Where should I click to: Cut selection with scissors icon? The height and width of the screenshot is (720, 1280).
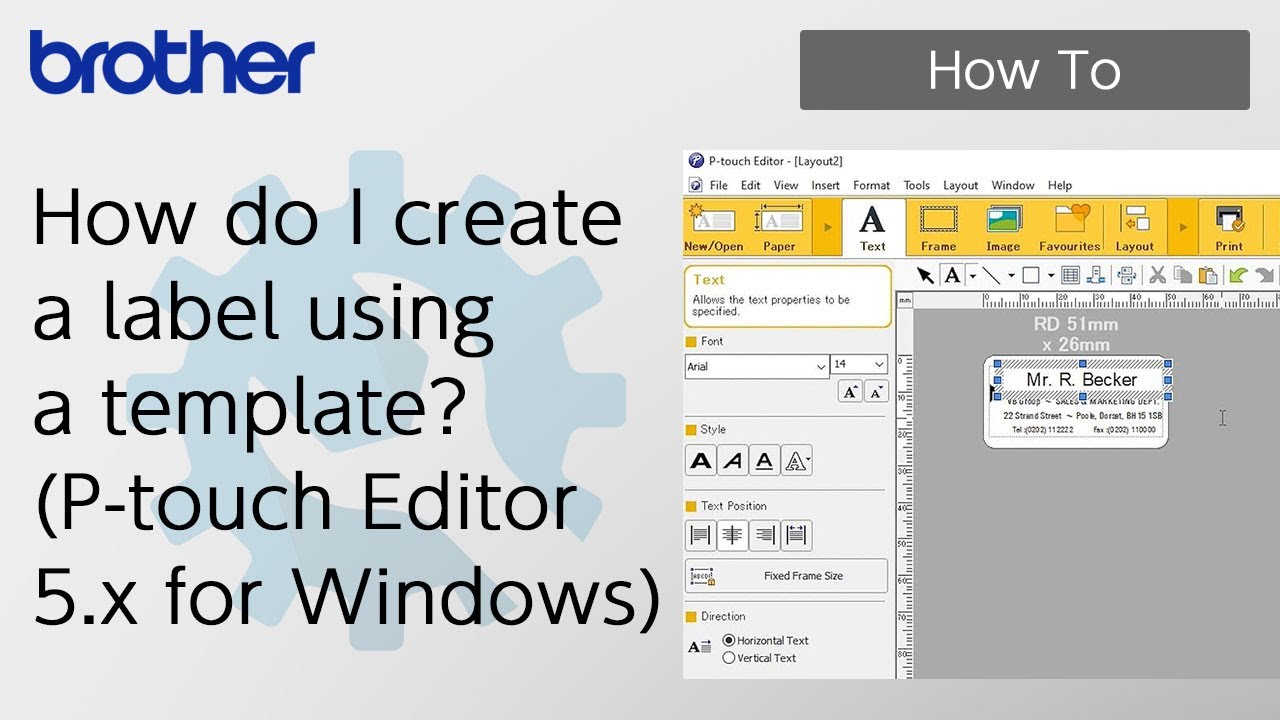point(1158,275)
